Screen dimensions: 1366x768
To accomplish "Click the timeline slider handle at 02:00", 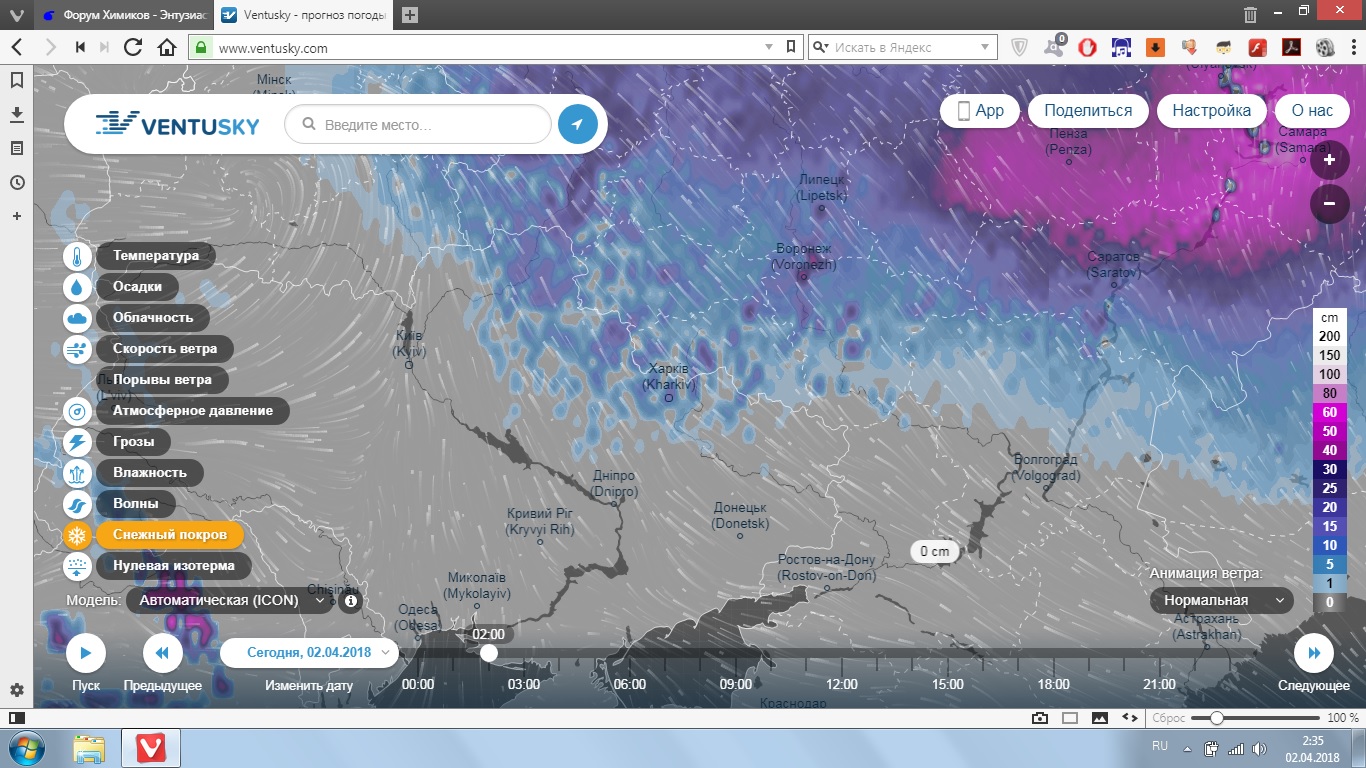I will tap(488, 653).
